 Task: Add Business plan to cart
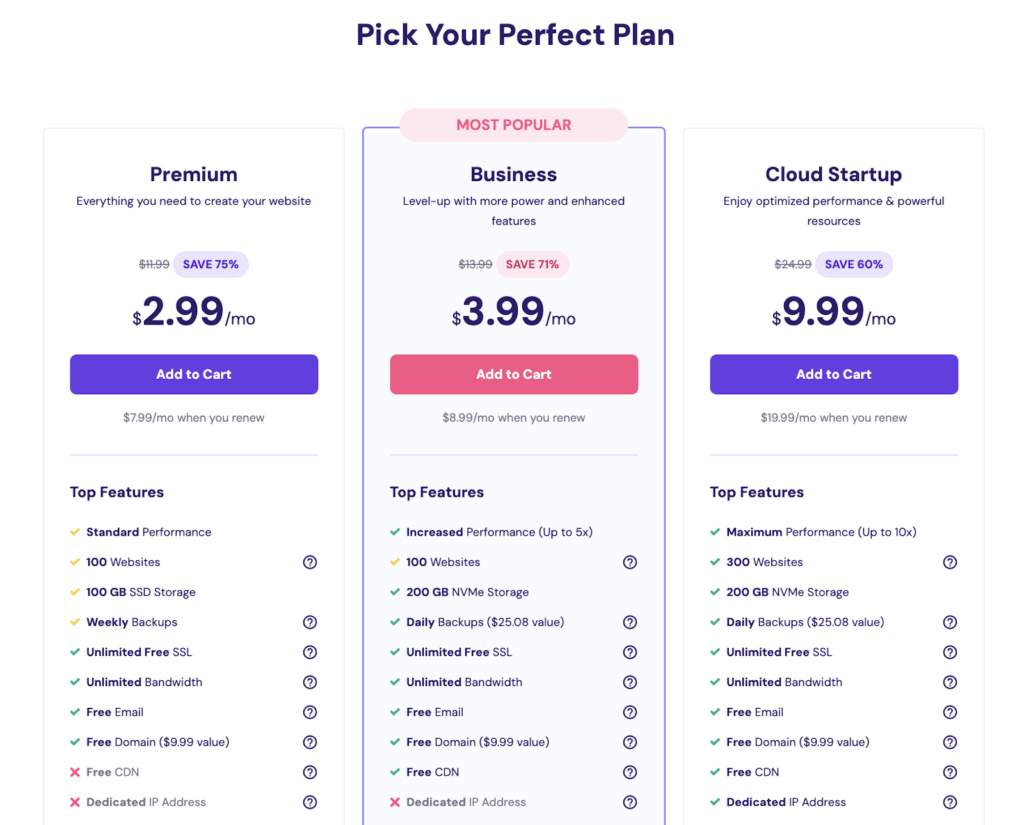pyautogui.click(x=514, y=374)
